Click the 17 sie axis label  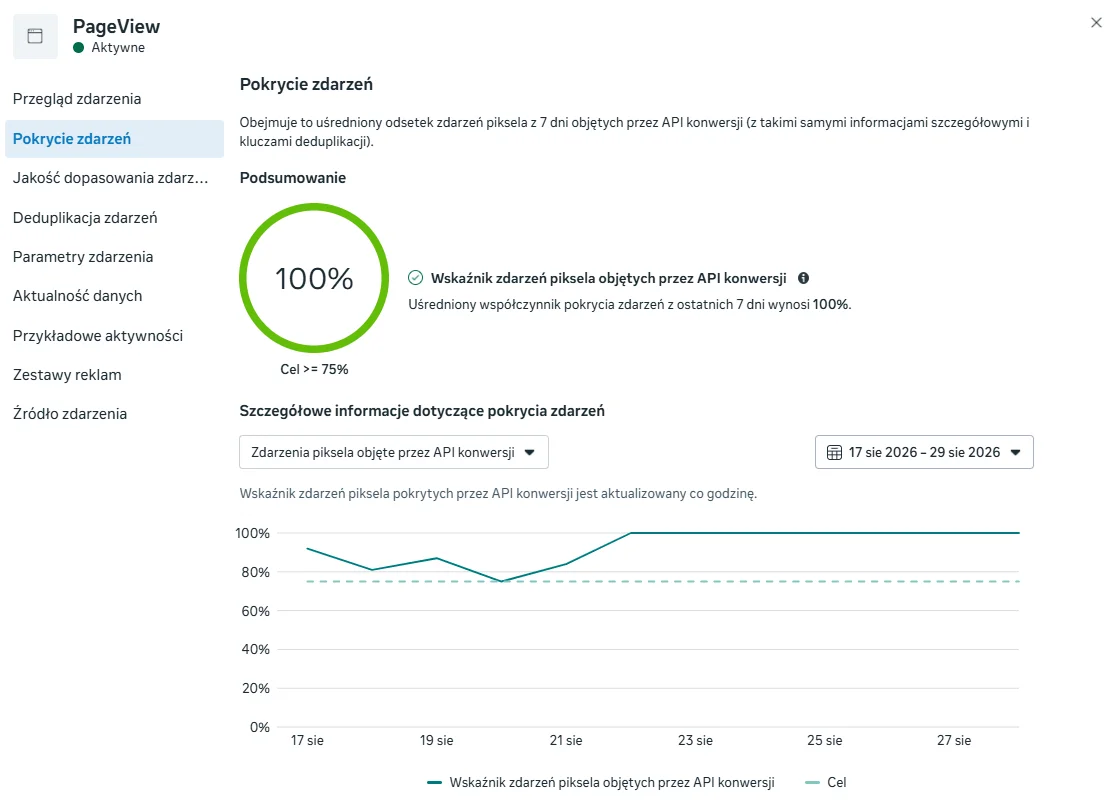pyautogui.click(x=307, y=741)
